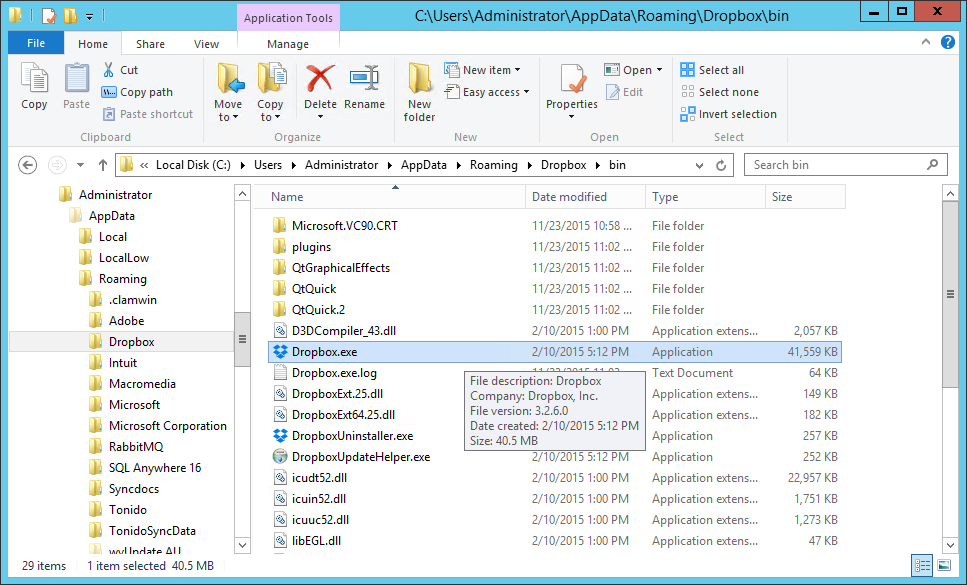Switch to the Share ribbon tab
The height and width of the screenshot is (585, 967).
[150, 44]
